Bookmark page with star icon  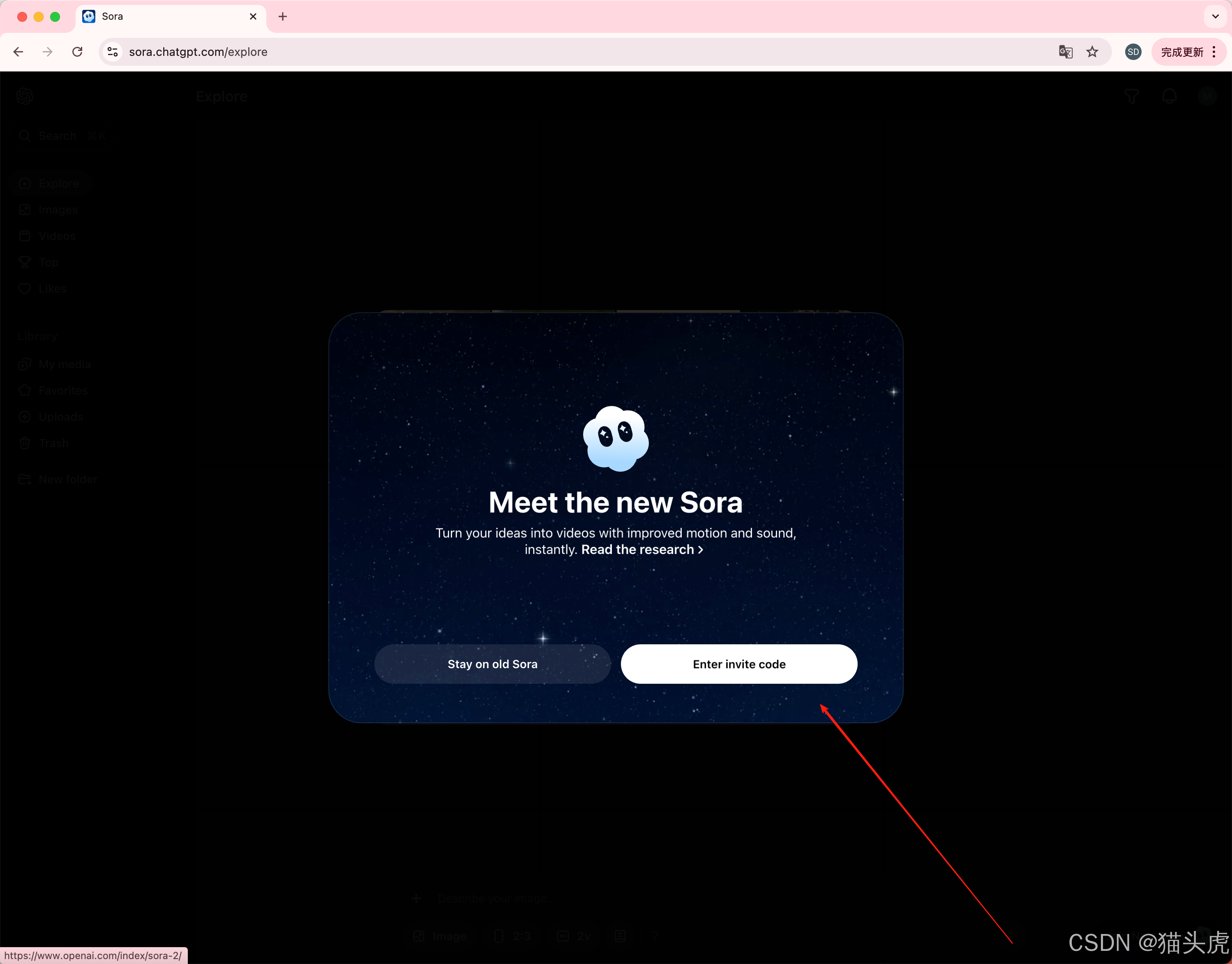click(x=1092, y=52)
